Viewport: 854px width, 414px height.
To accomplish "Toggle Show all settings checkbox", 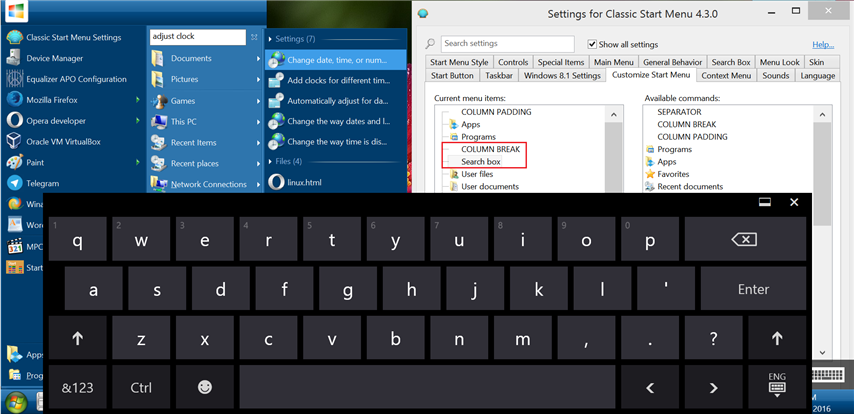I will point(592,45).
